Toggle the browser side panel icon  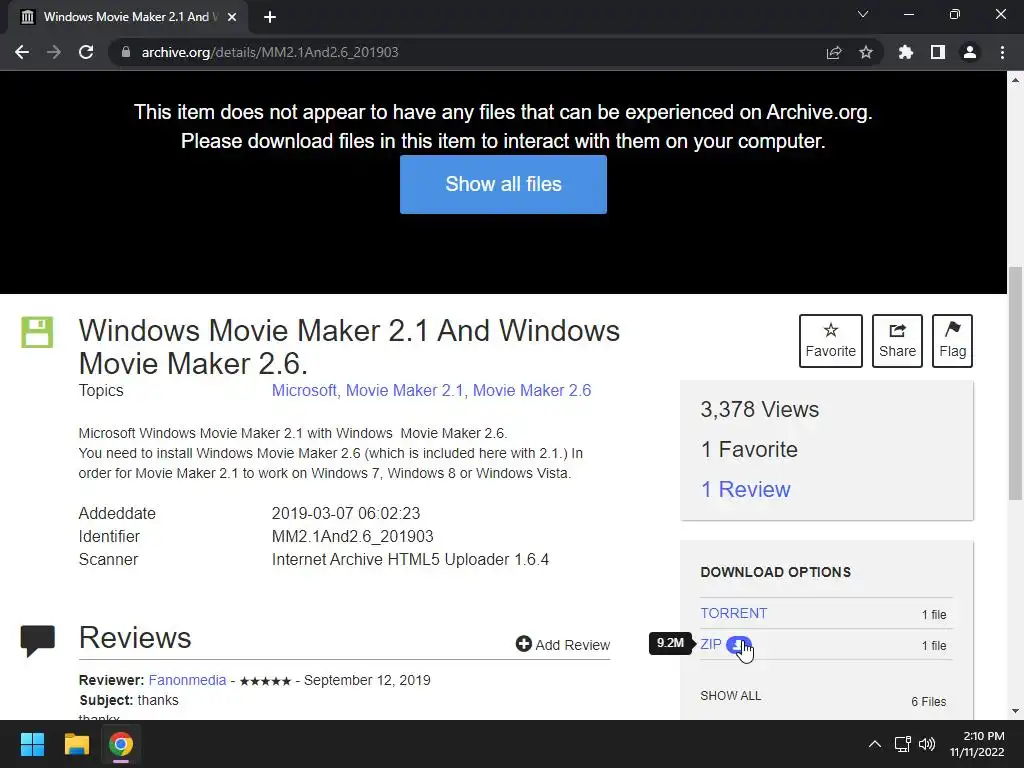(938, 52)
